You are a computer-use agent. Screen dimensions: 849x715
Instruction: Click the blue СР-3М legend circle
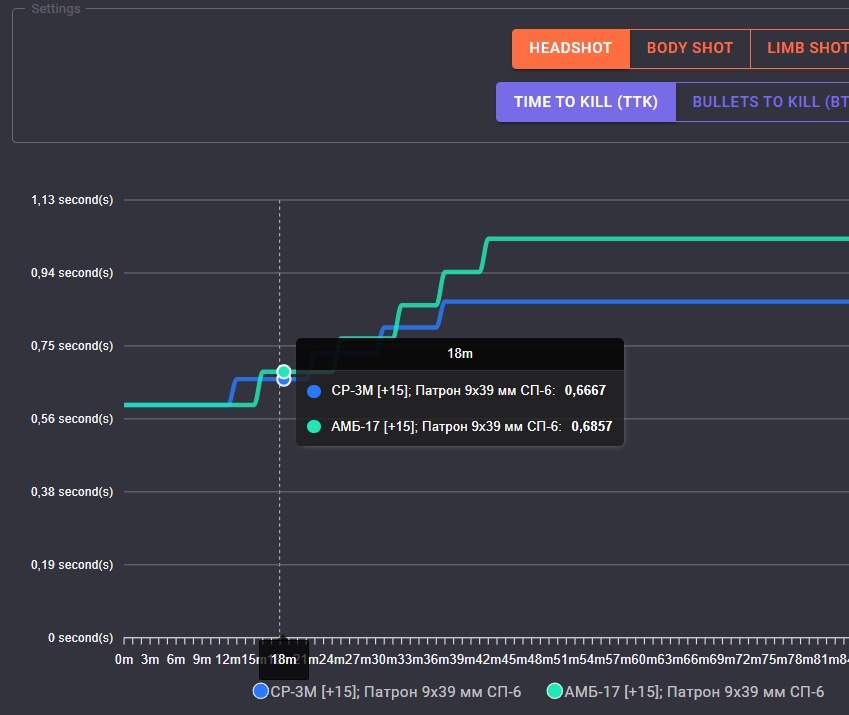pos(261,691)
